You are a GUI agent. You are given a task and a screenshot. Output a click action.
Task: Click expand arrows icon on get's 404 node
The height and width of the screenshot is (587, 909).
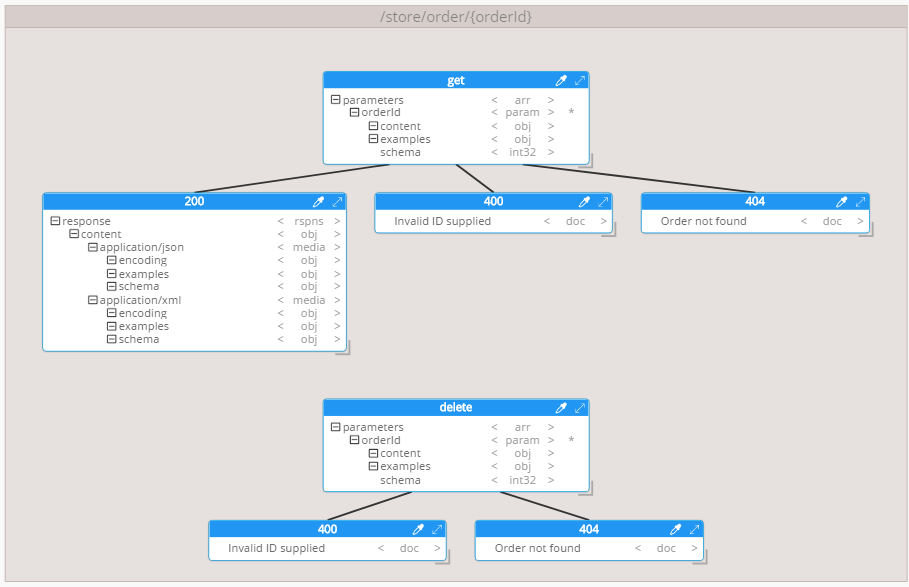[861, 202]
